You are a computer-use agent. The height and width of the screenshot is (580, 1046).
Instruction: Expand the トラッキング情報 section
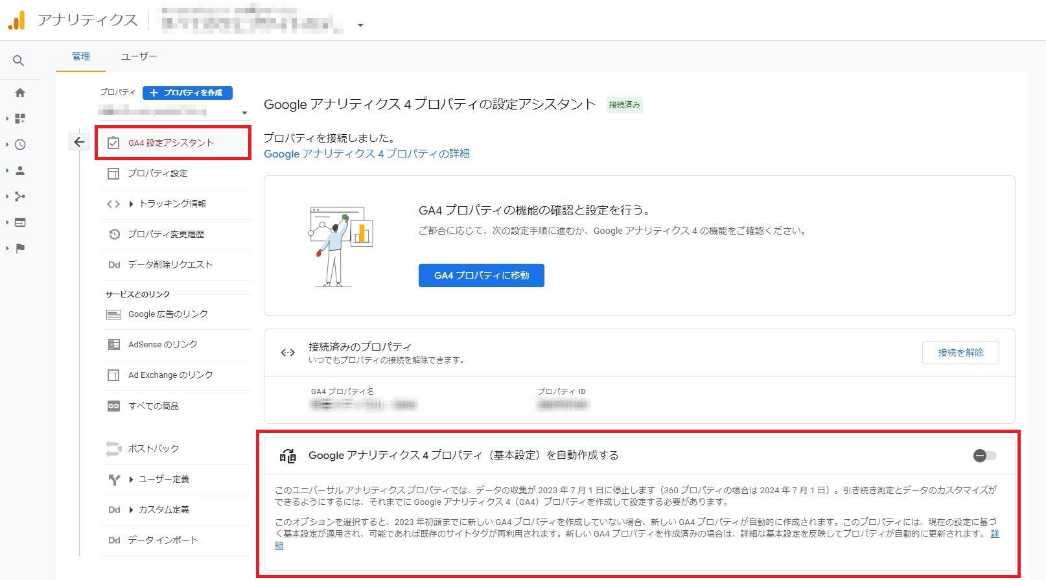pyautogui.click(x=131, y=204)
